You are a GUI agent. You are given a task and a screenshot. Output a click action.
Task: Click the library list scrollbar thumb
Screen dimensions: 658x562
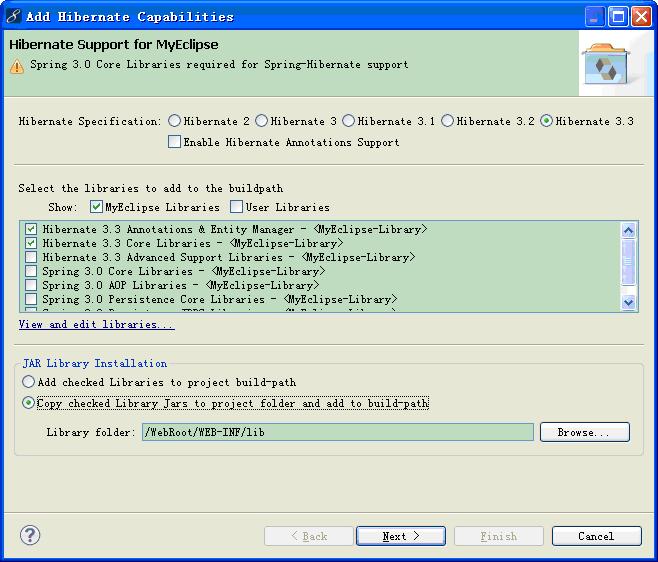(x=628, y=262)
